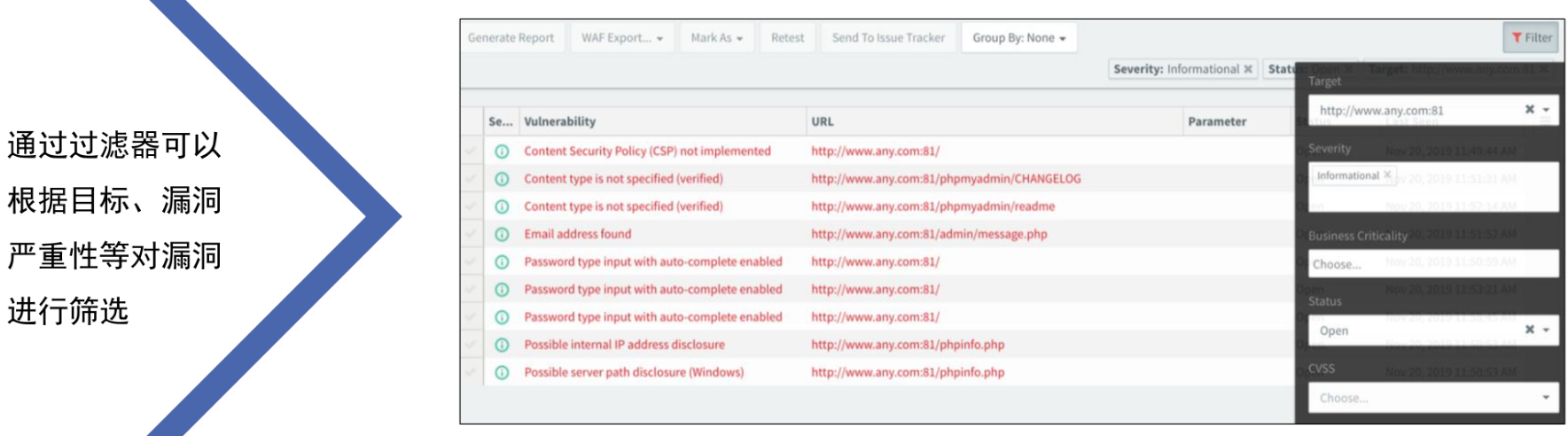Check the Possible server path disclosure row
The height and width of the screenshot is (436, 1568).
point(471,373)
